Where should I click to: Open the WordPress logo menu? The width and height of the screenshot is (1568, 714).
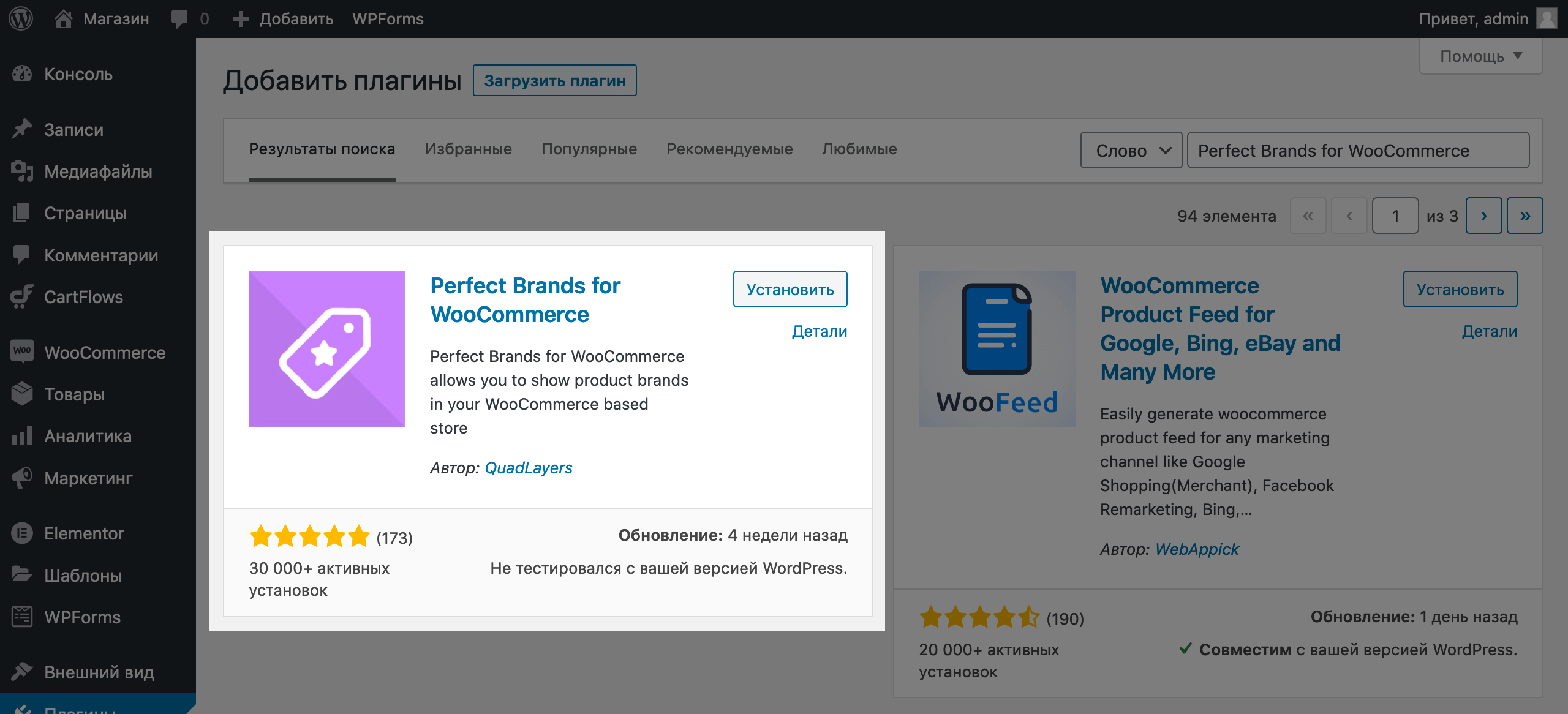pos(21,18)
